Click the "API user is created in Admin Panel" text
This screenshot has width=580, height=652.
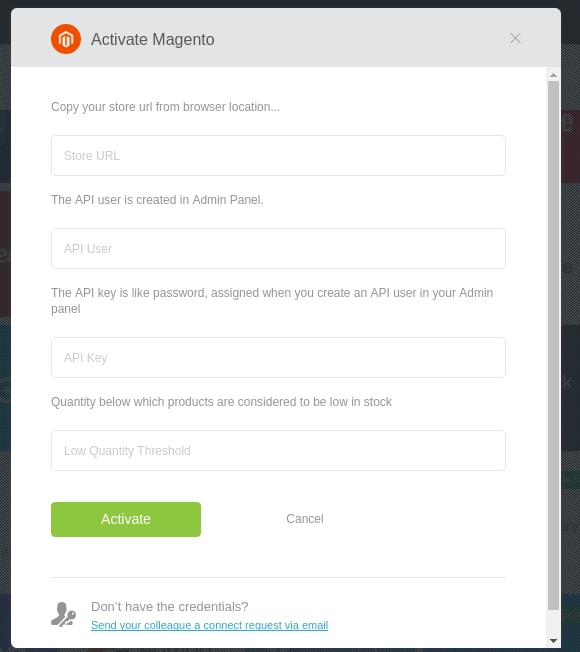[157, 200]
